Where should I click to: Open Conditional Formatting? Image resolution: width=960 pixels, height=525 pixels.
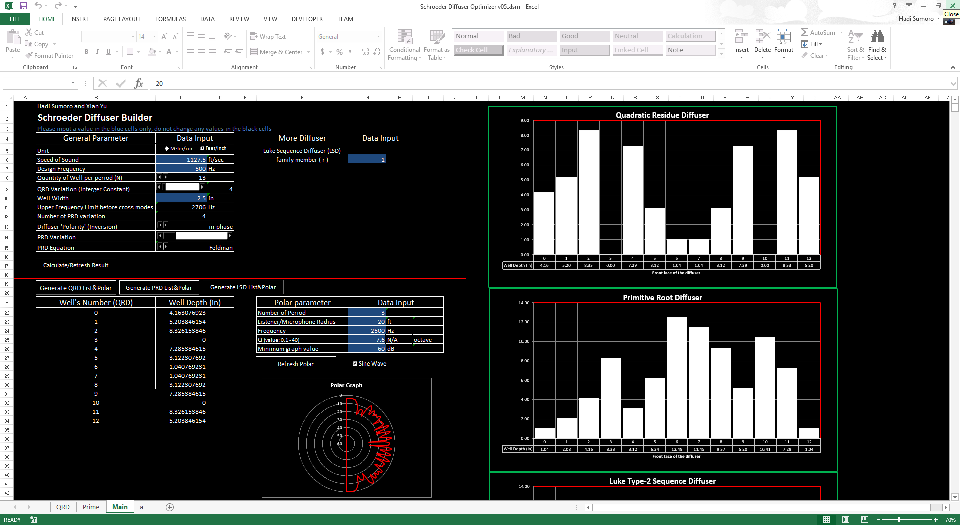(x=404, y=45)
